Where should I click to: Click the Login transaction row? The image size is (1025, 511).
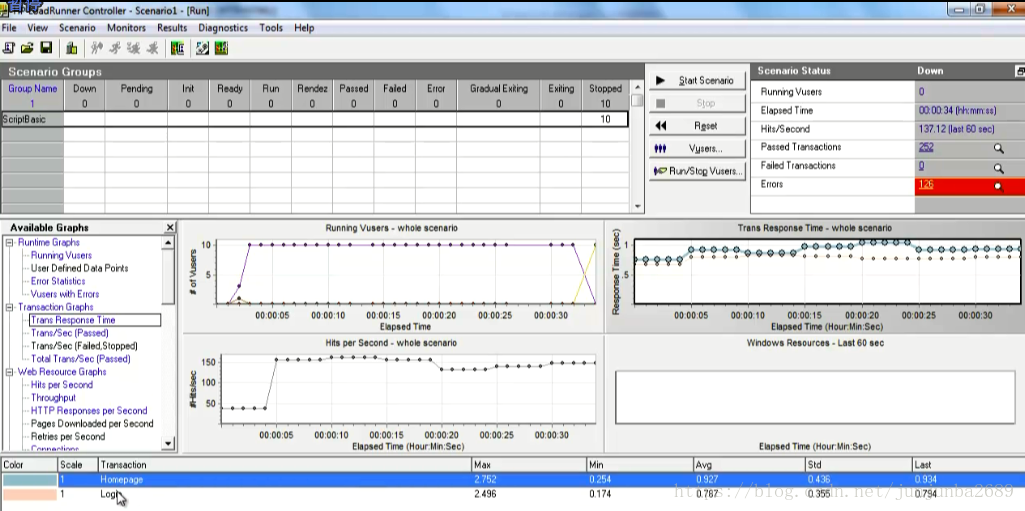(x=512, y=495)
